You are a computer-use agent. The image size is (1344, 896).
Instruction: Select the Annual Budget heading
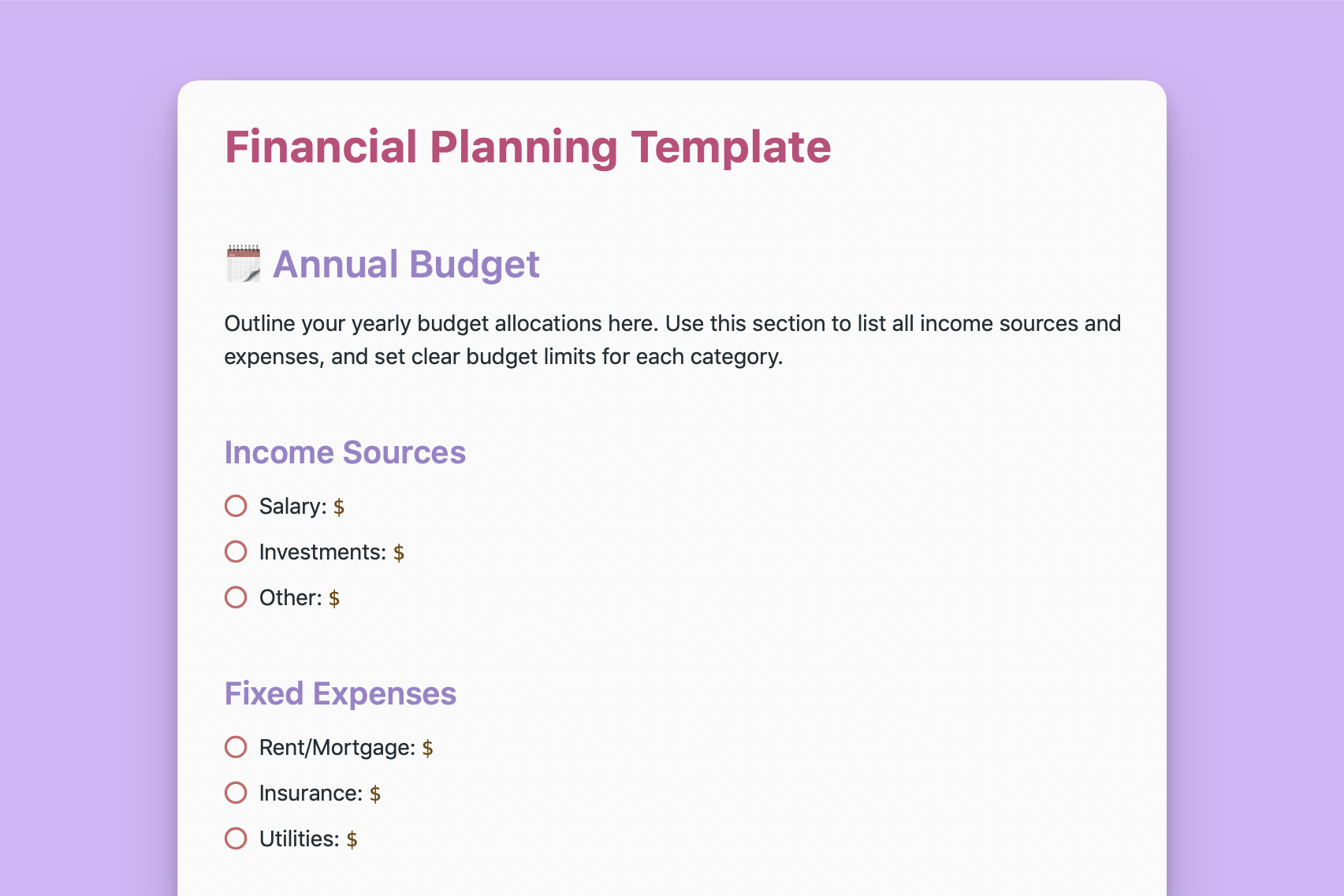click(x=406, y=264)
